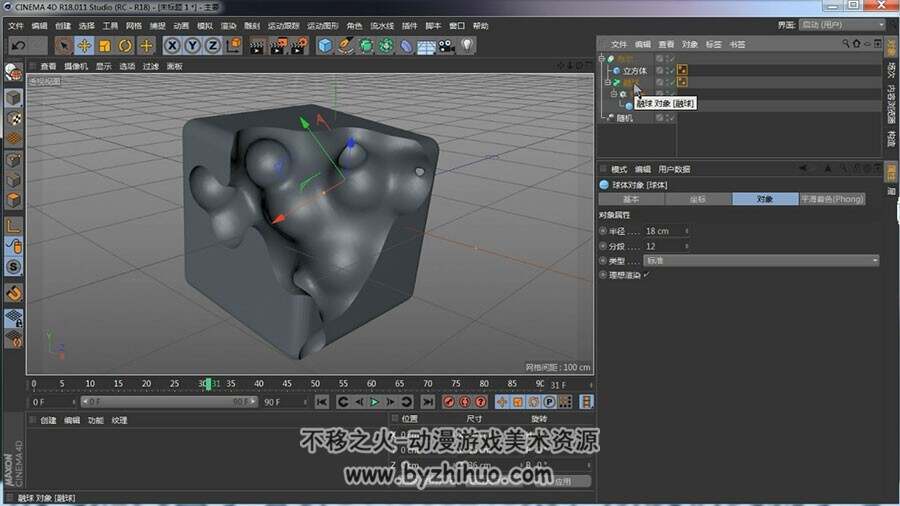Image resolution: width=900 pixels, height=506 pixels.
Task: Toggle autokeying button
Action: [x=465, y=402]
